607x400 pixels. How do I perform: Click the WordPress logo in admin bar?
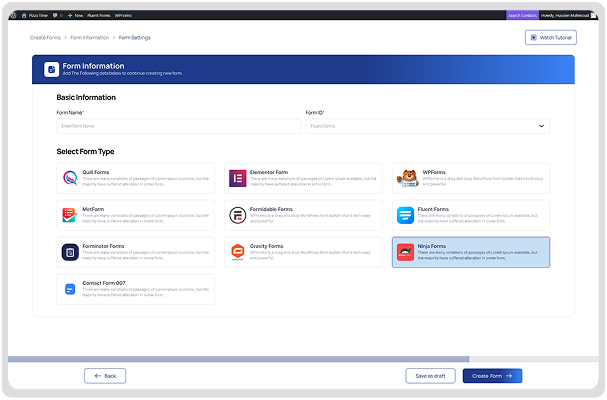click(x=14, y=15)
